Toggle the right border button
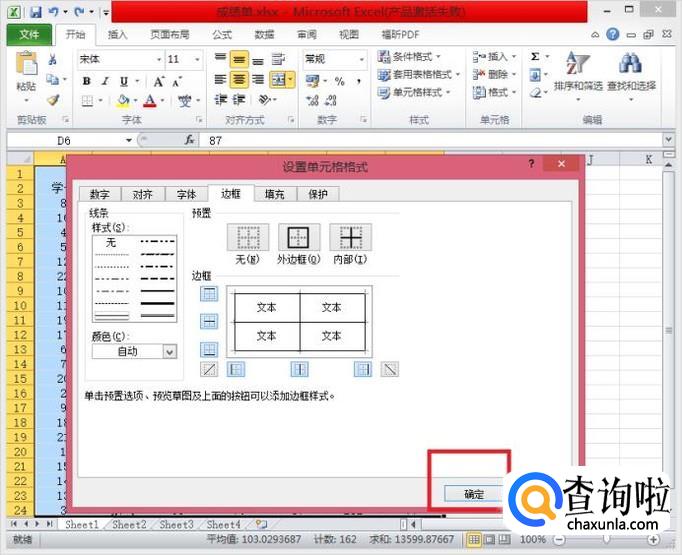The height and width of the screenshot is (555, 682). click(363, 369)
